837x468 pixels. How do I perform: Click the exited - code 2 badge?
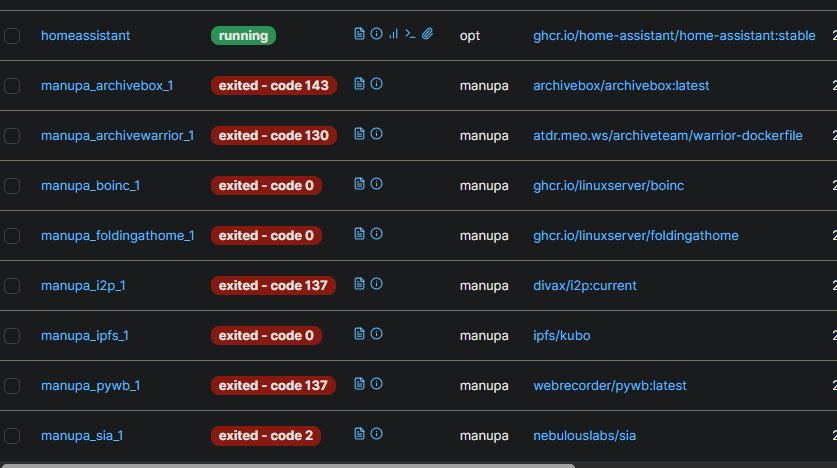266,436
